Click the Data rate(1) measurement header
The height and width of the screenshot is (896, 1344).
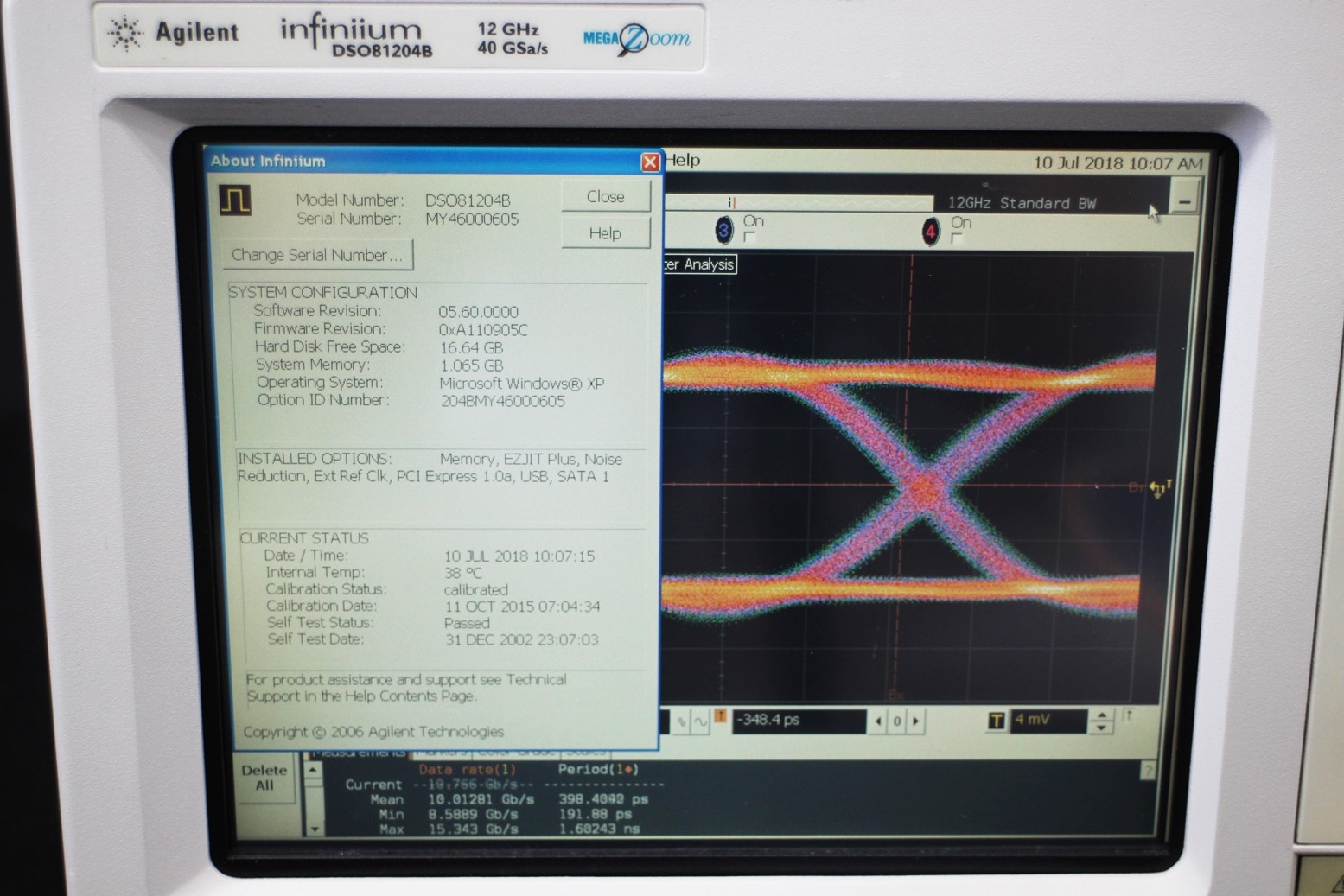[x=467, y=769]
